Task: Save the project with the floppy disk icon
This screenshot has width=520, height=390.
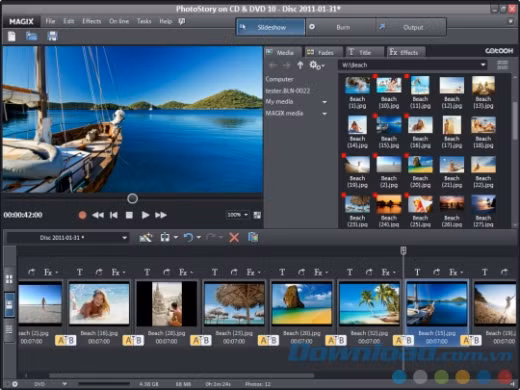Action: click(x=52, y=36)
